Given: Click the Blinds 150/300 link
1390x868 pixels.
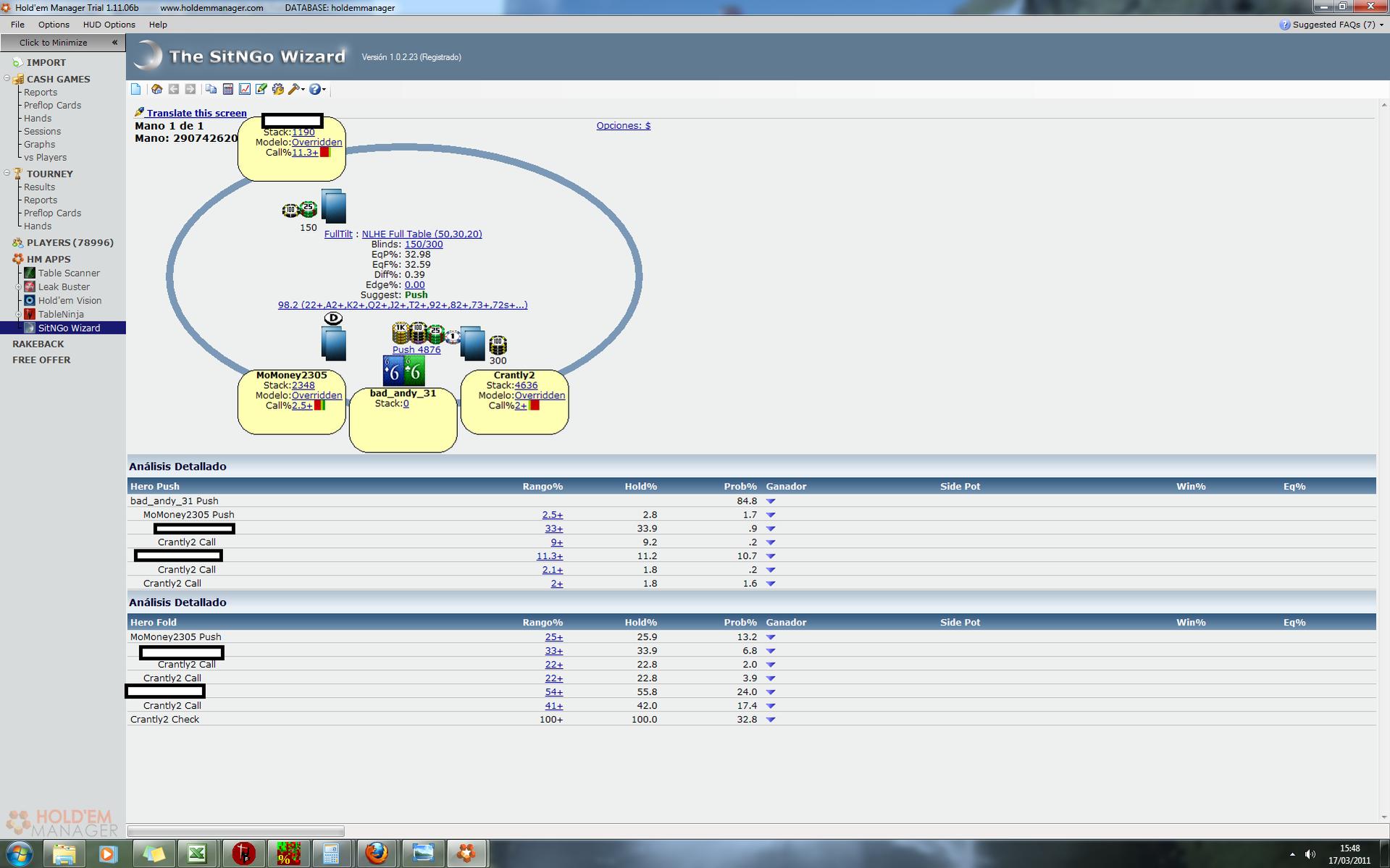Looking at the screenshot, I should click(424, 244).
